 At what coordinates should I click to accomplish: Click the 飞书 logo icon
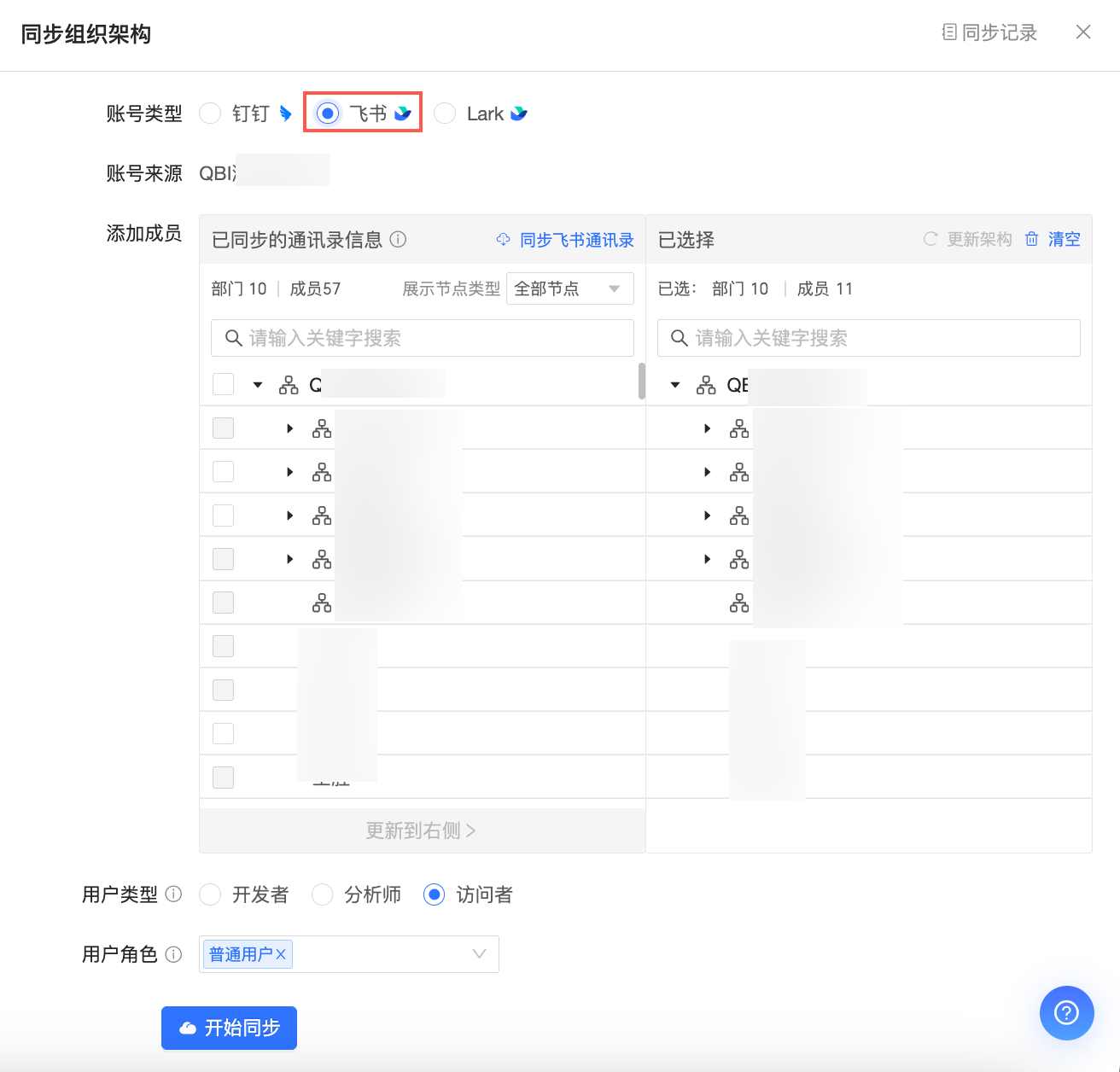[403, 114]
